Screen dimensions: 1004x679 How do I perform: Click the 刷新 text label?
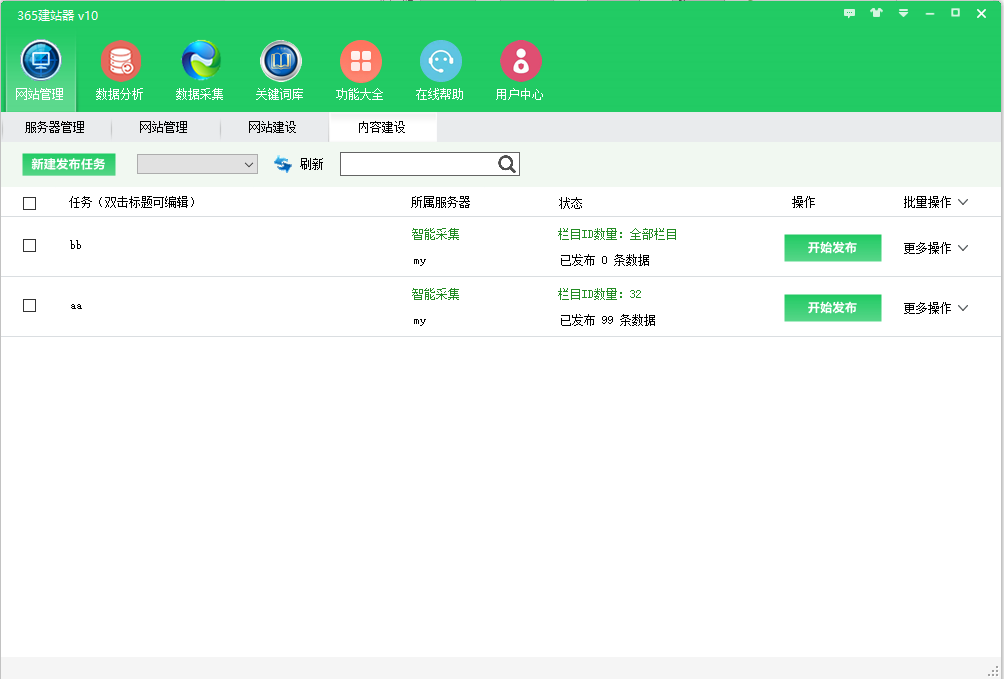(x=312, y=165)
